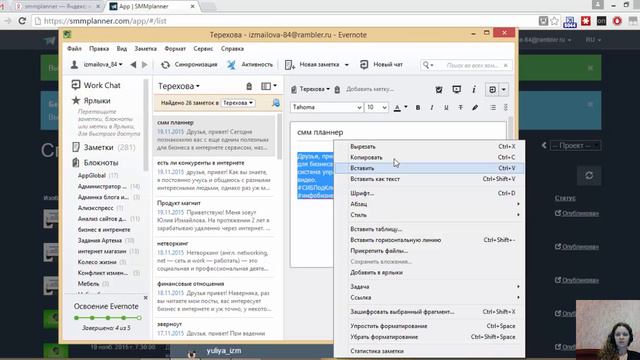The height and width of the screenshot is (360, 640).
Task: Click the New note icon
Action: (289, 64)
